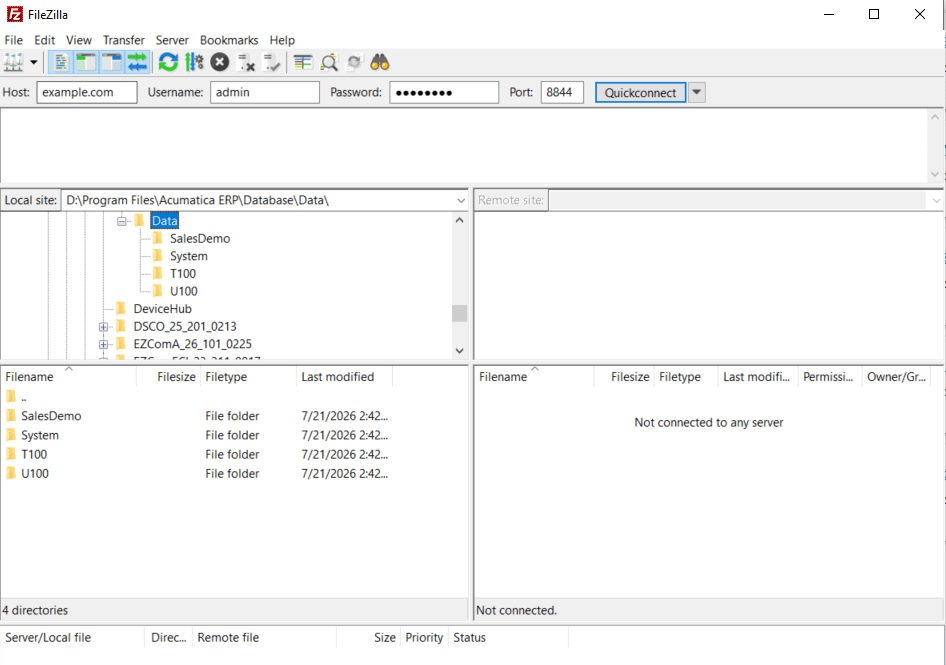The height and width of the screenshot is (665, 946).
Task: Toggle processing of transfer queue
Action: (x=194, y=62)
